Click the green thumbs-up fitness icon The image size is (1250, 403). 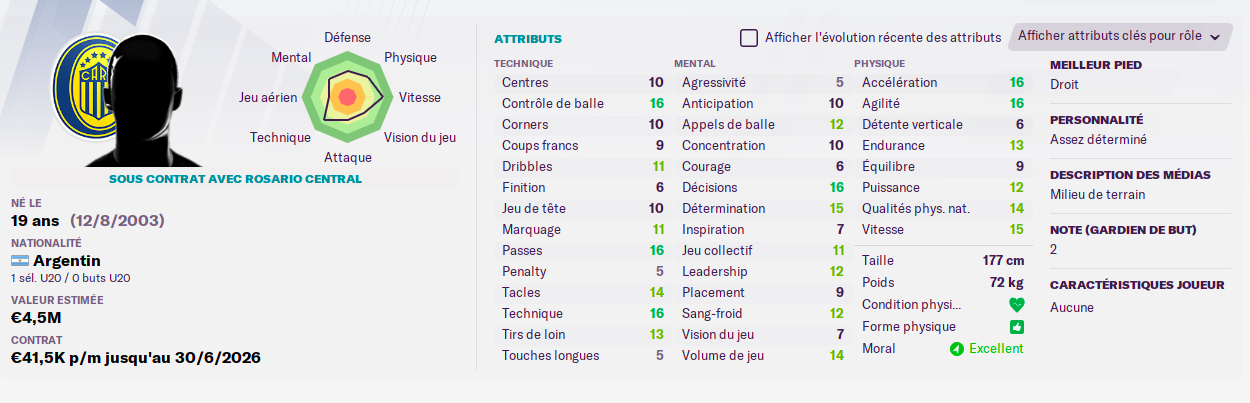point(1016,327)
